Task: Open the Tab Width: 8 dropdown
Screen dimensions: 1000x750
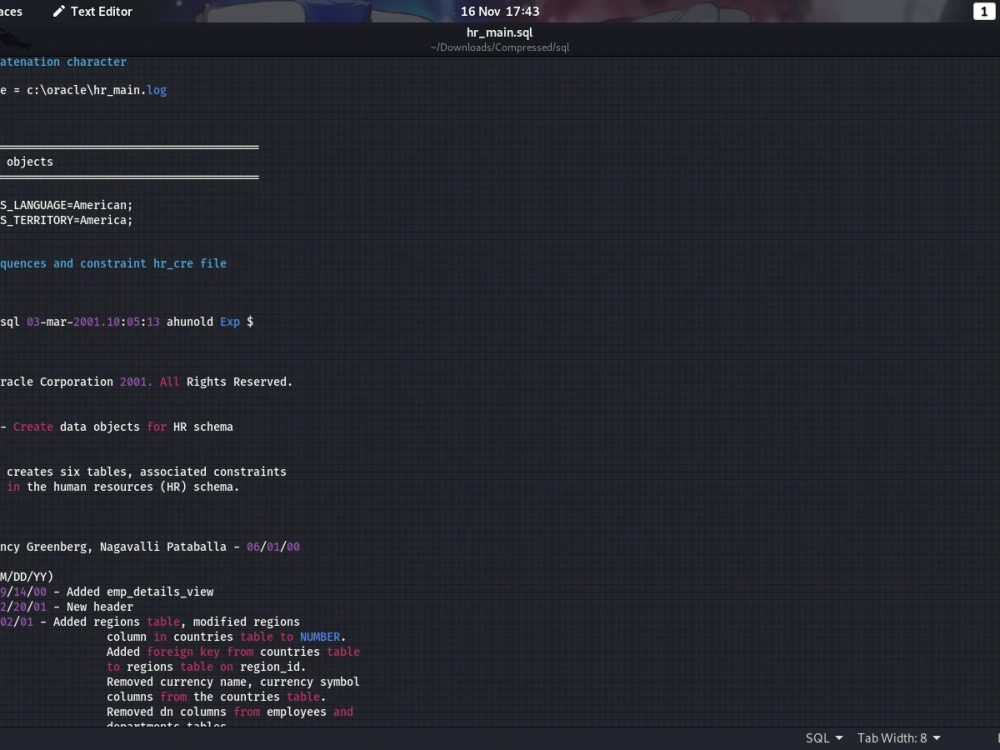Action: (899, 738)
